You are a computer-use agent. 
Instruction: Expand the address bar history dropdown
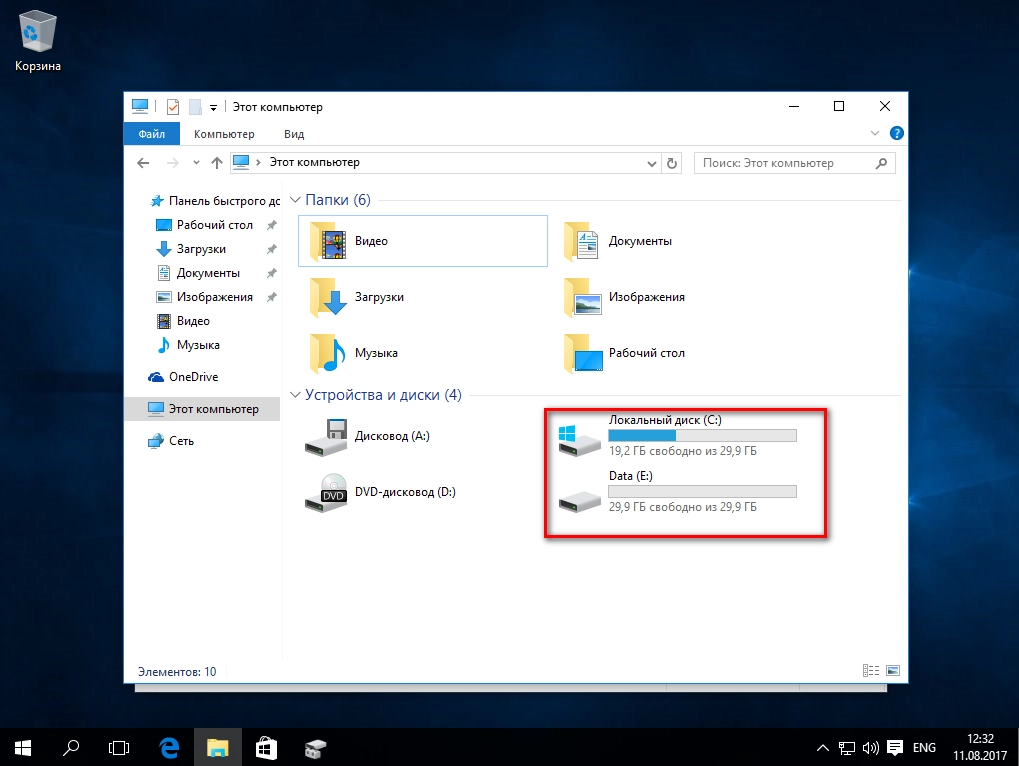point(652,163)
